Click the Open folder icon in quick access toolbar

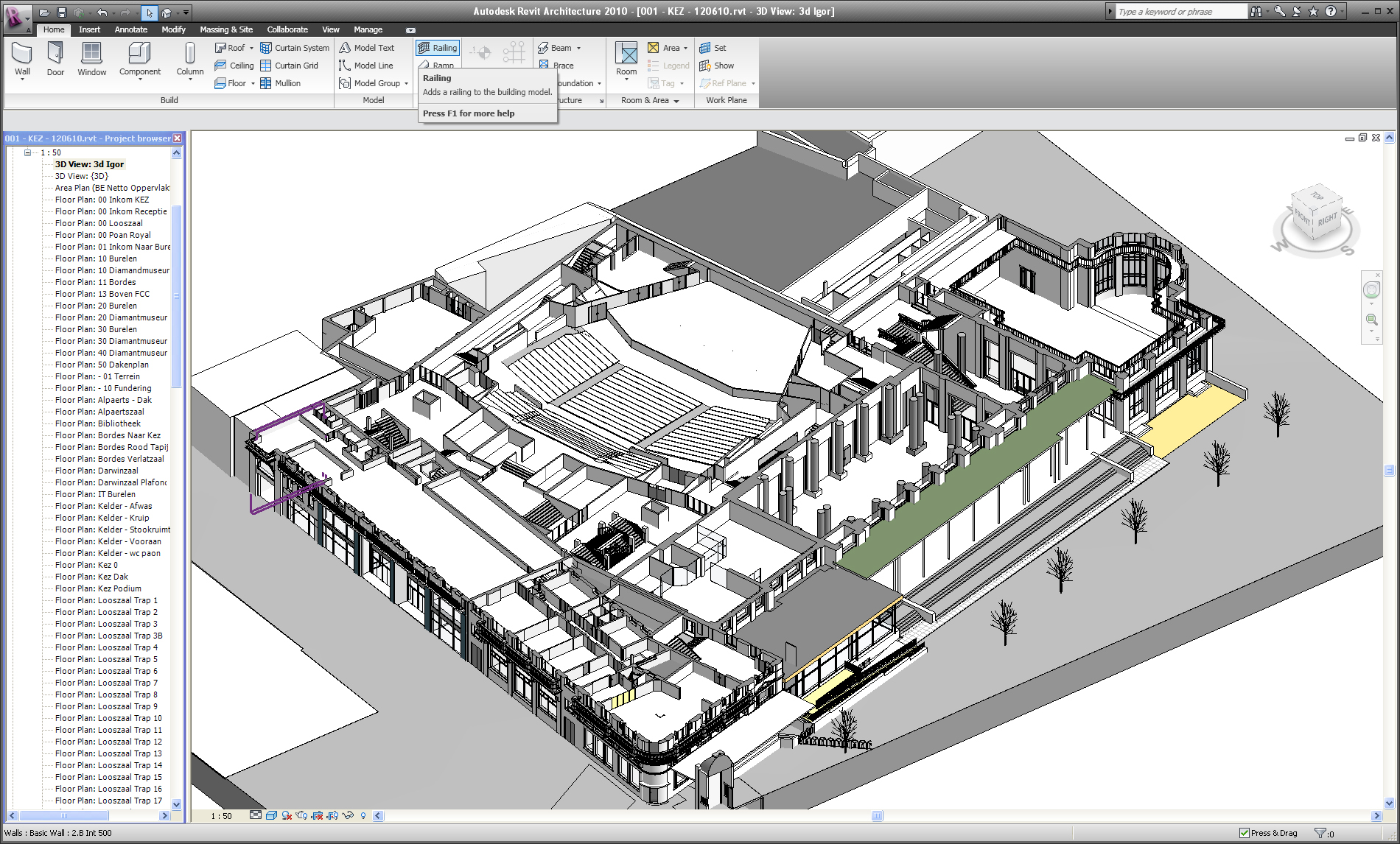(44, 12)
